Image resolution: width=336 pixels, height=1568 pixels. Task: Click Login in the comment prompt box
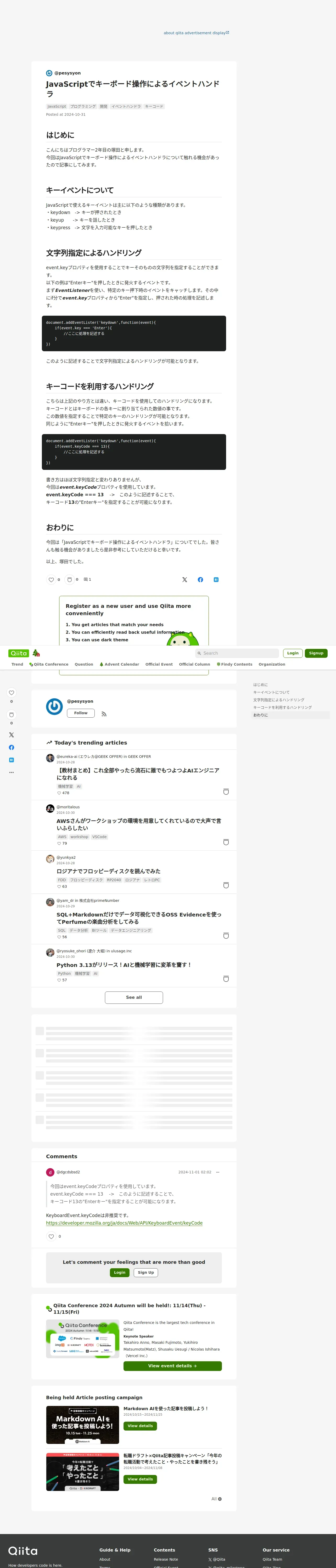click(x=120, y=1272)
